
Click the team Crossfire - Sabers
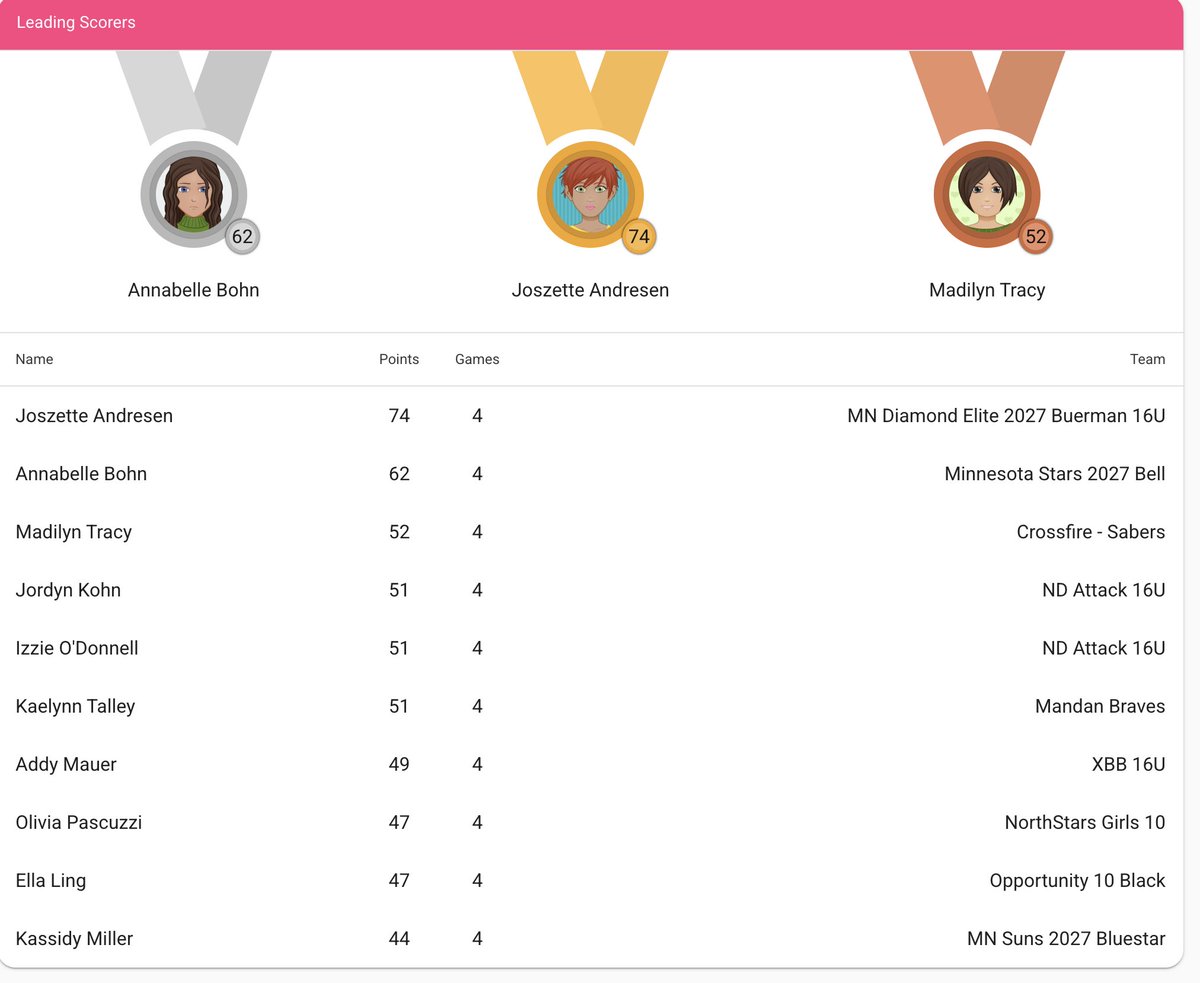[1091, 532]
